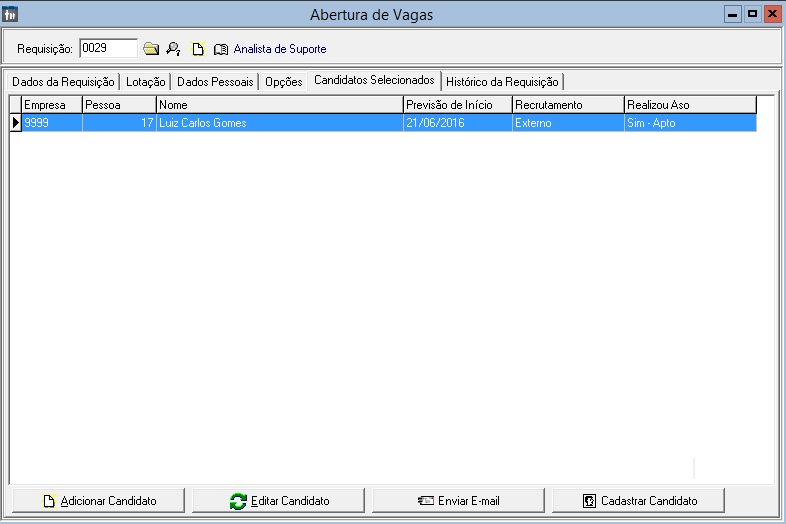Click the application icon in title bar
Viewport: 786px width, 524px height.
pyautogui.click(x=11, y=14)
